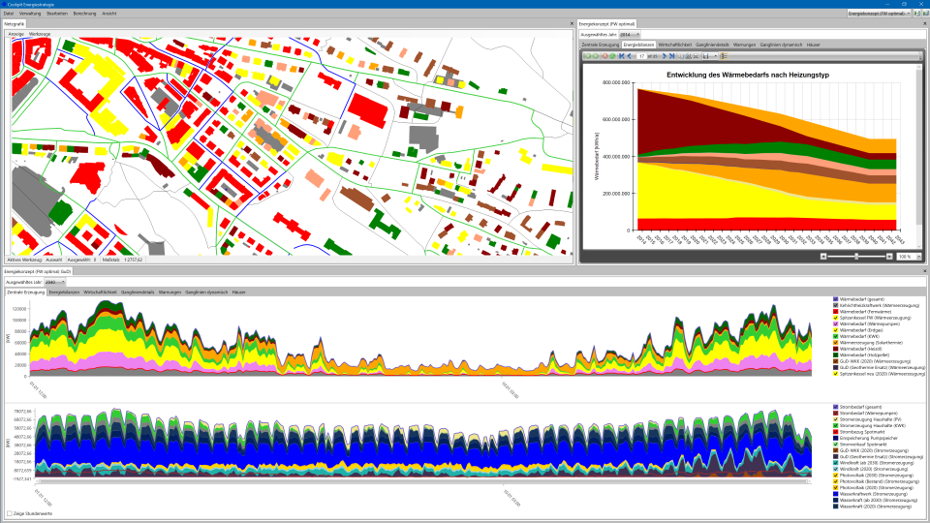
Task: Click the previous page arrow in report toolbar
Action: click(629, 56)
